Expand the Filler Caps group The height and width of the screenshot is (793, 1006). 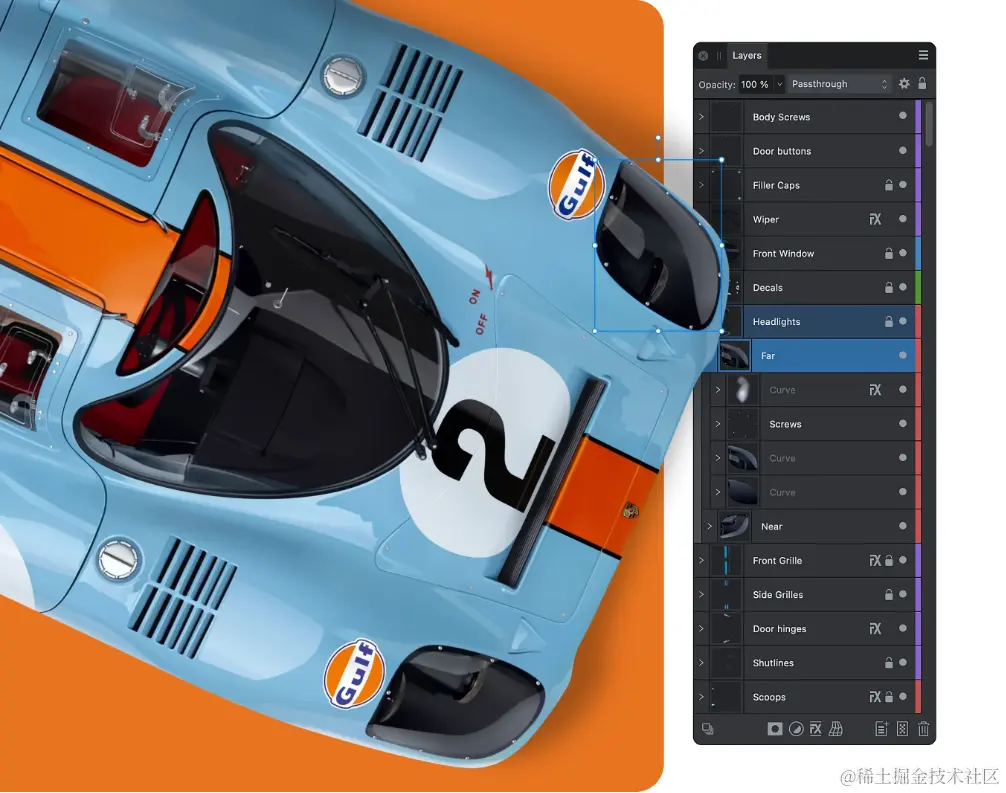pyautogui.click(x=701, y=185)
